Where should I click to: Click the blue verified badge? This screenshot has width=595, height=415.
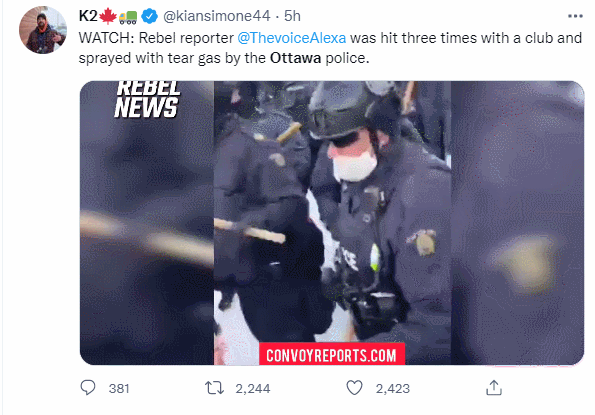point(150,16)
